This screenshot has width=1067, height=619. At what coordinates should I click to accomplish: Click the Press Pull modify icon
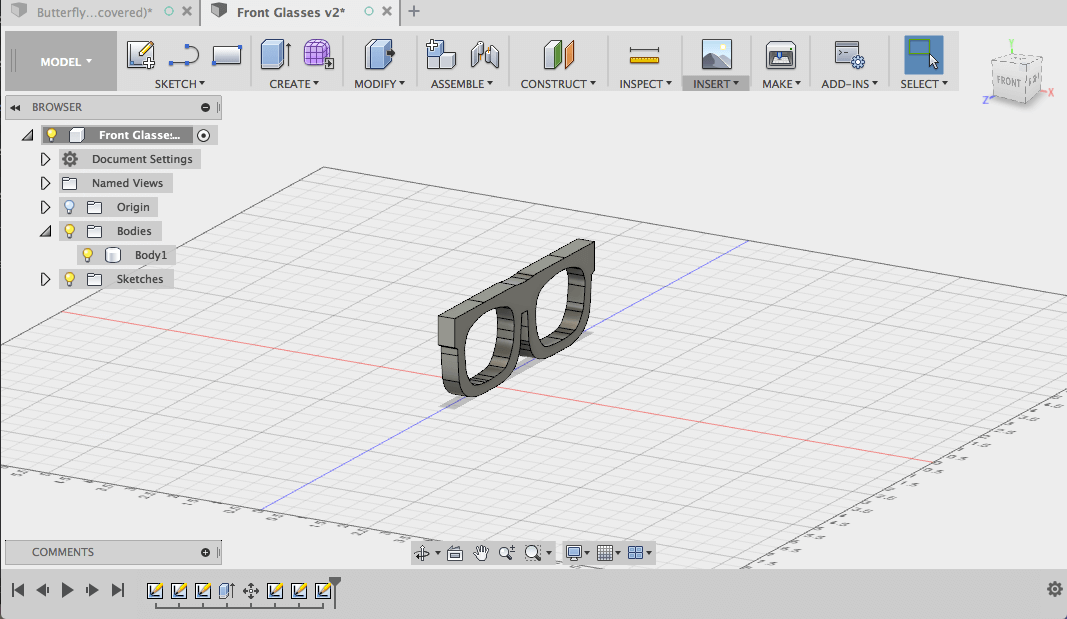click(x=379, y=55)
